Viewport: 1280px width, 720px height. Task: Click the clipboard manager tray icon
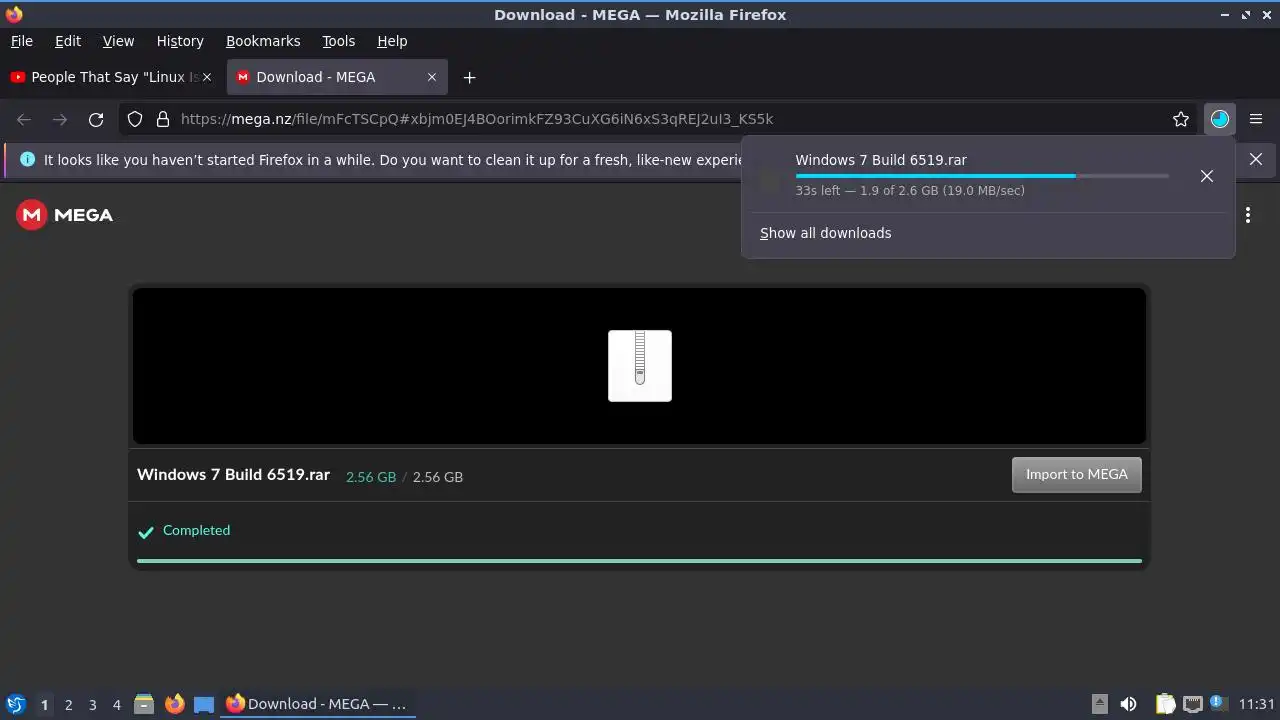click(1165, 704)
